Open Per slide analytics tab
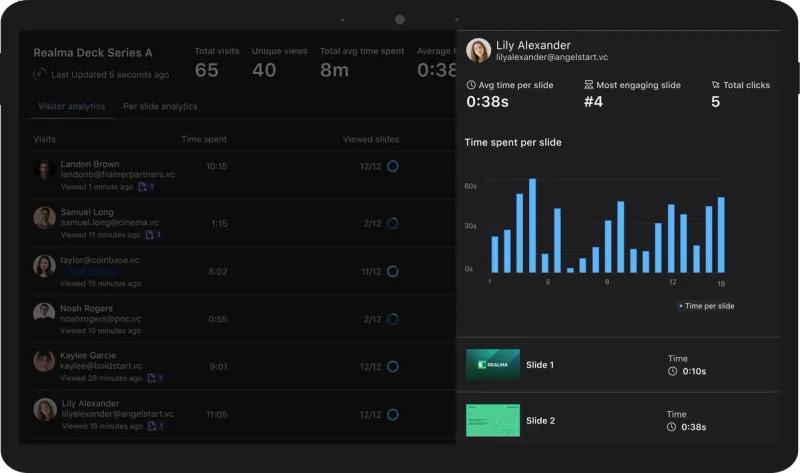This screenshot has height=473, width=800. (x=160, y=106)
